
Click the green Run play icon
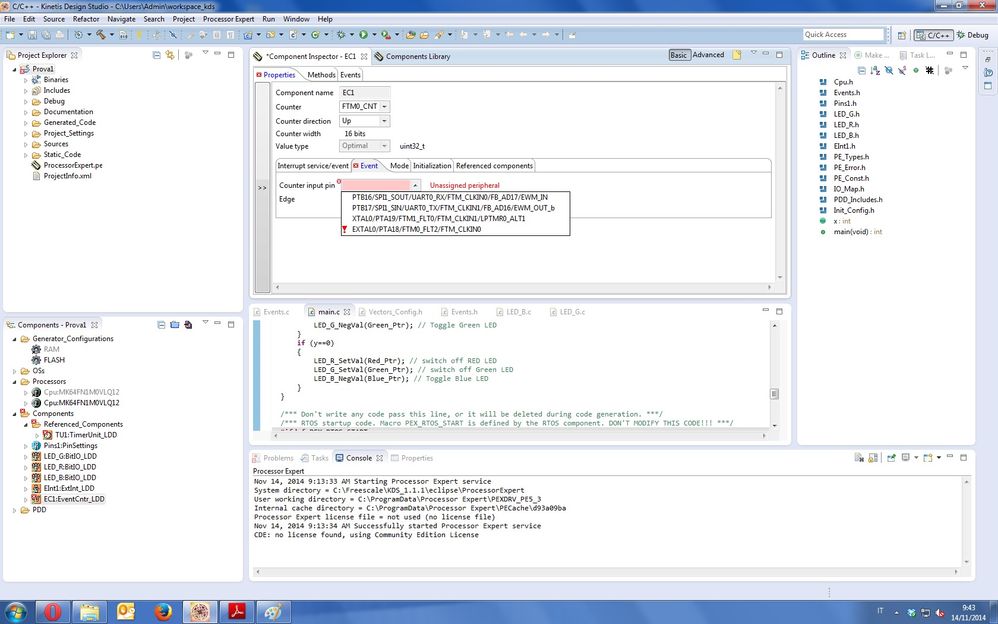363,34
